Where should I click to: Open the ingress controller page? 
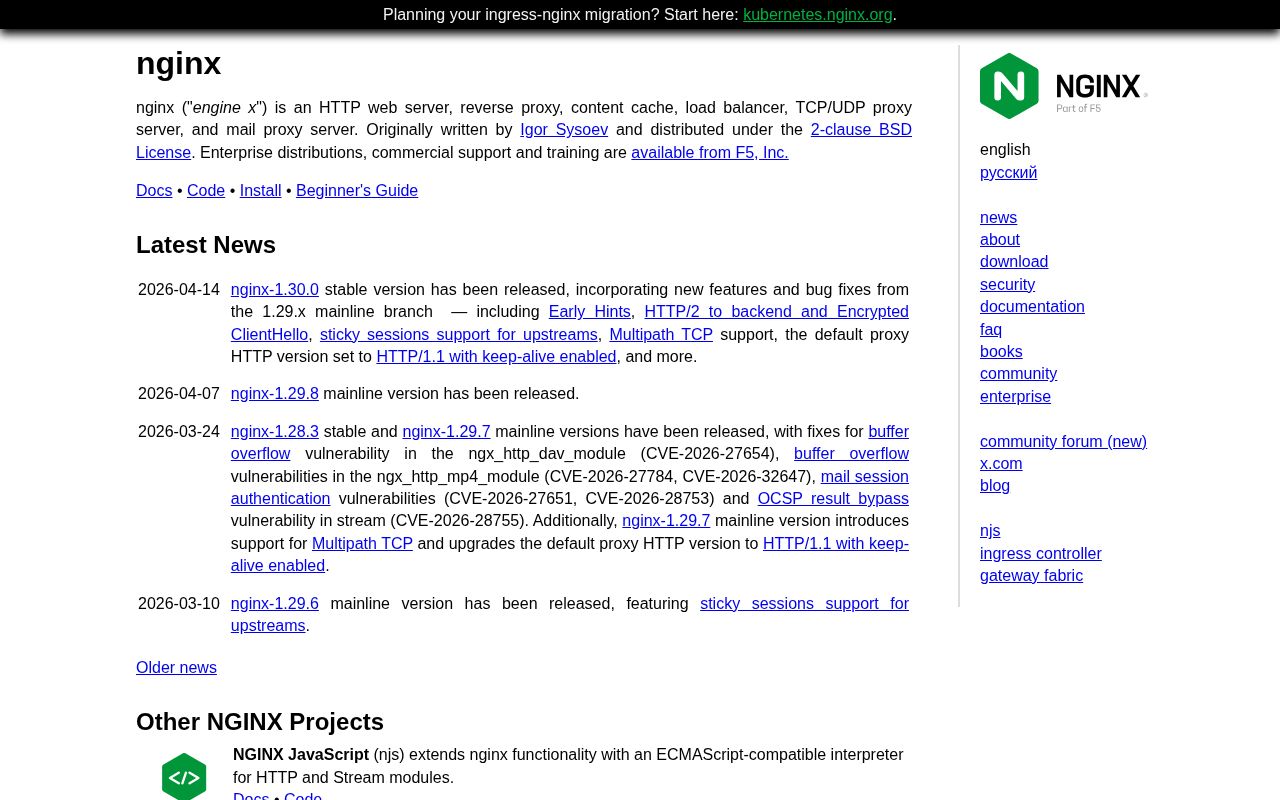click(1041, 553)
